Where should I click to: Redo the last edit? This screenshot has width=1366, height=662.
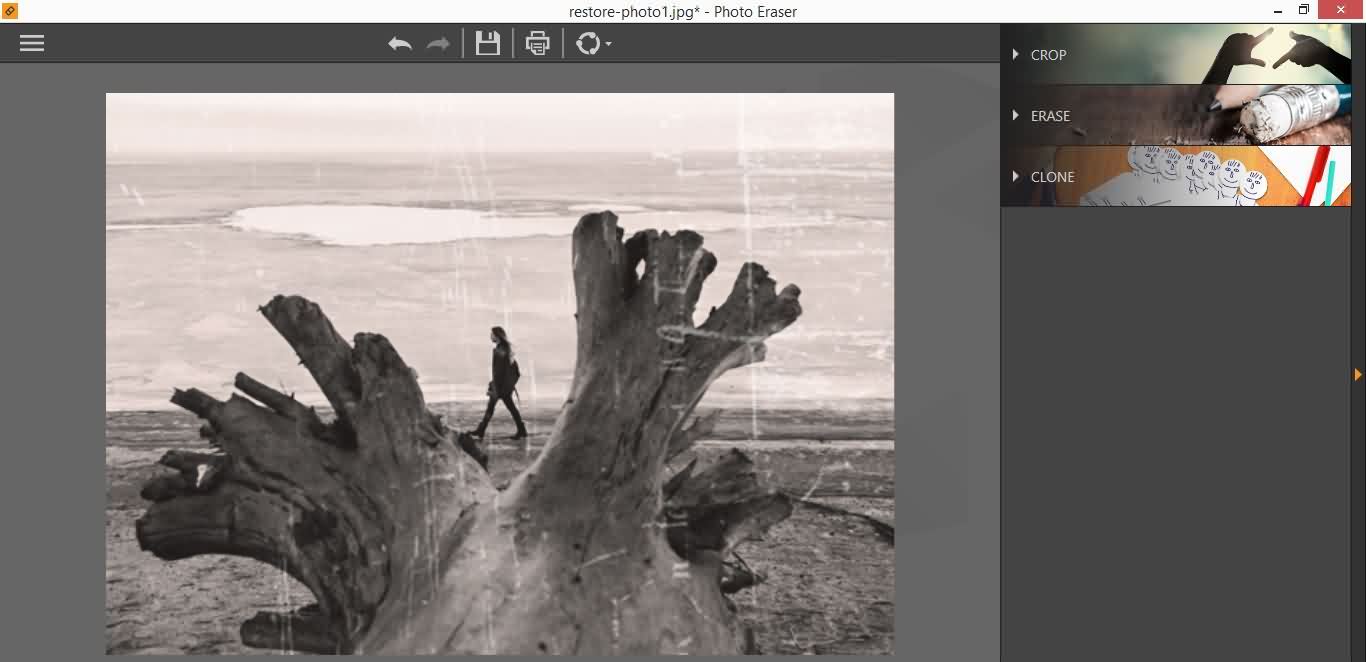click(x=437, y=43)
